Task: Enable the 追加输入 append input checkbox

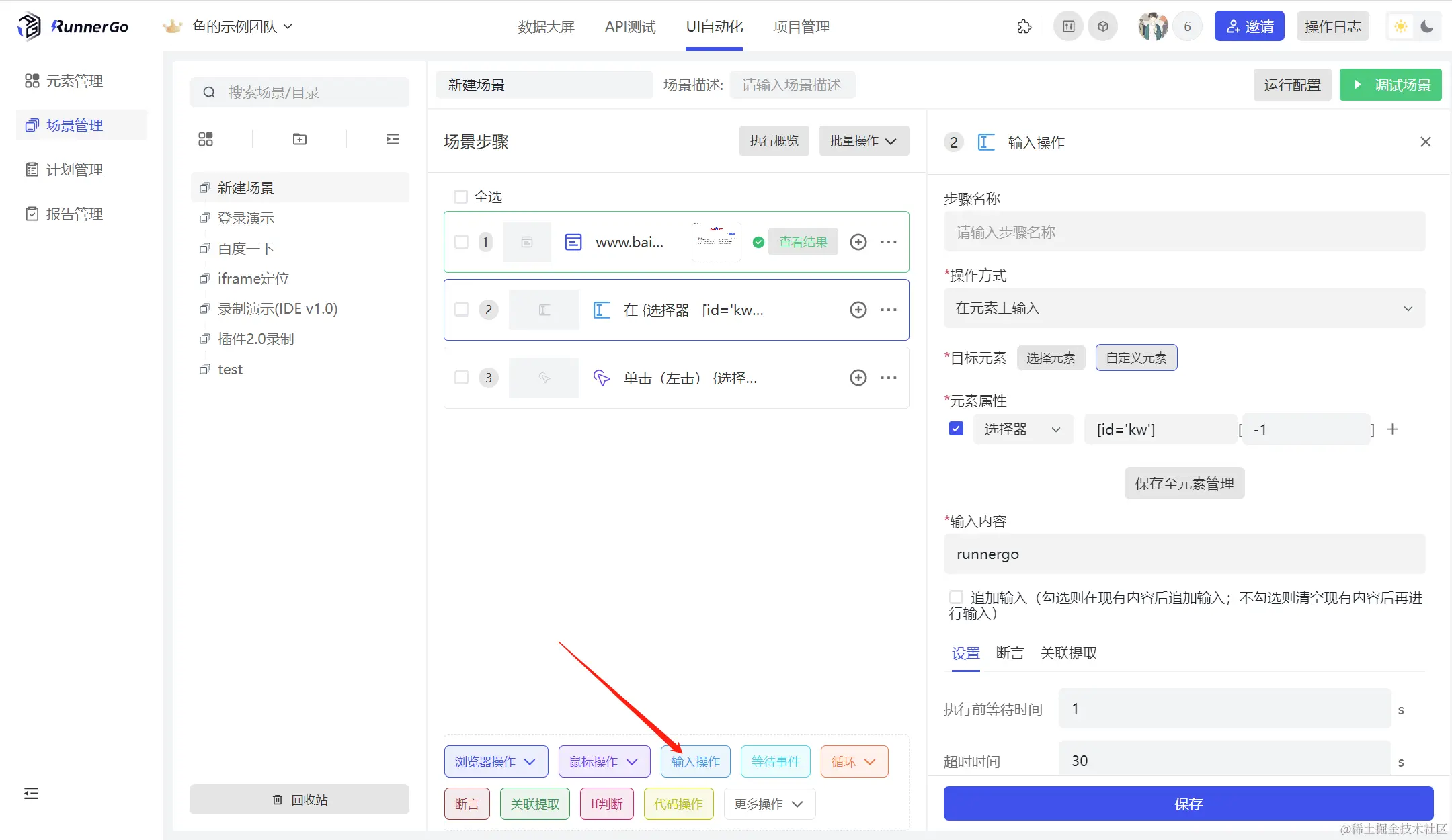Action: point(956,597)
